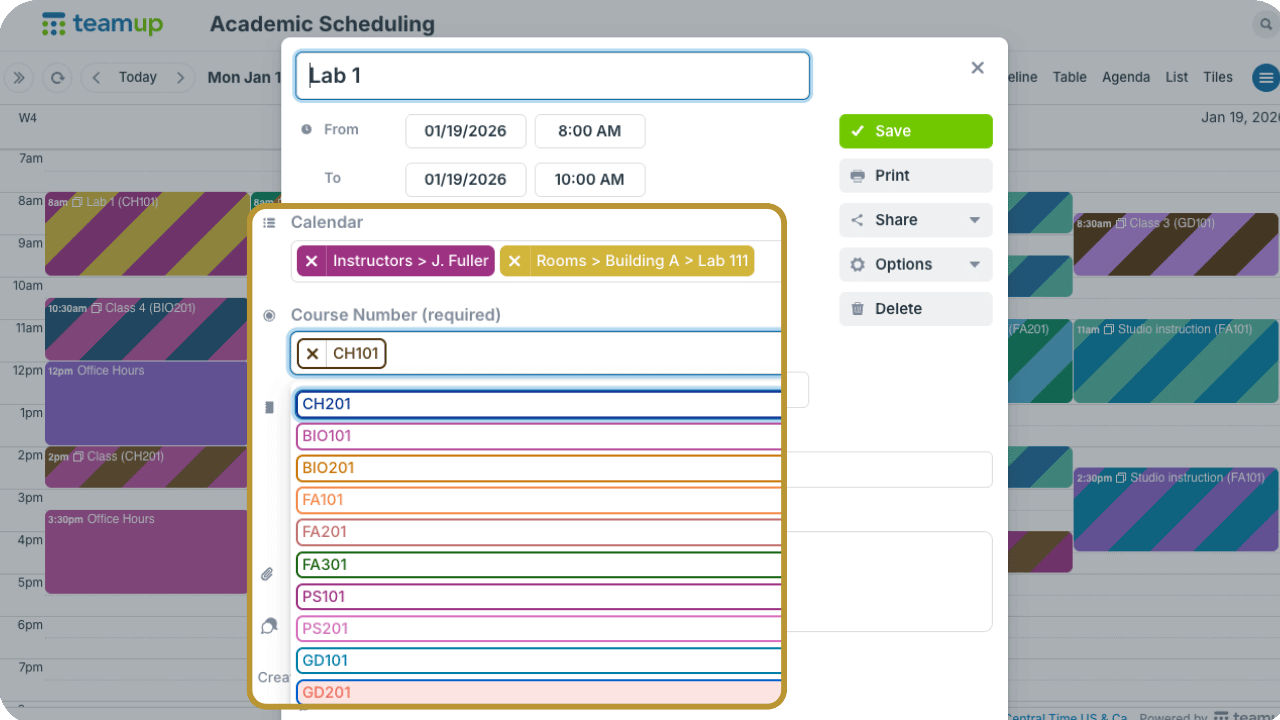Delete the Lab 1 event

pos(915,309)
